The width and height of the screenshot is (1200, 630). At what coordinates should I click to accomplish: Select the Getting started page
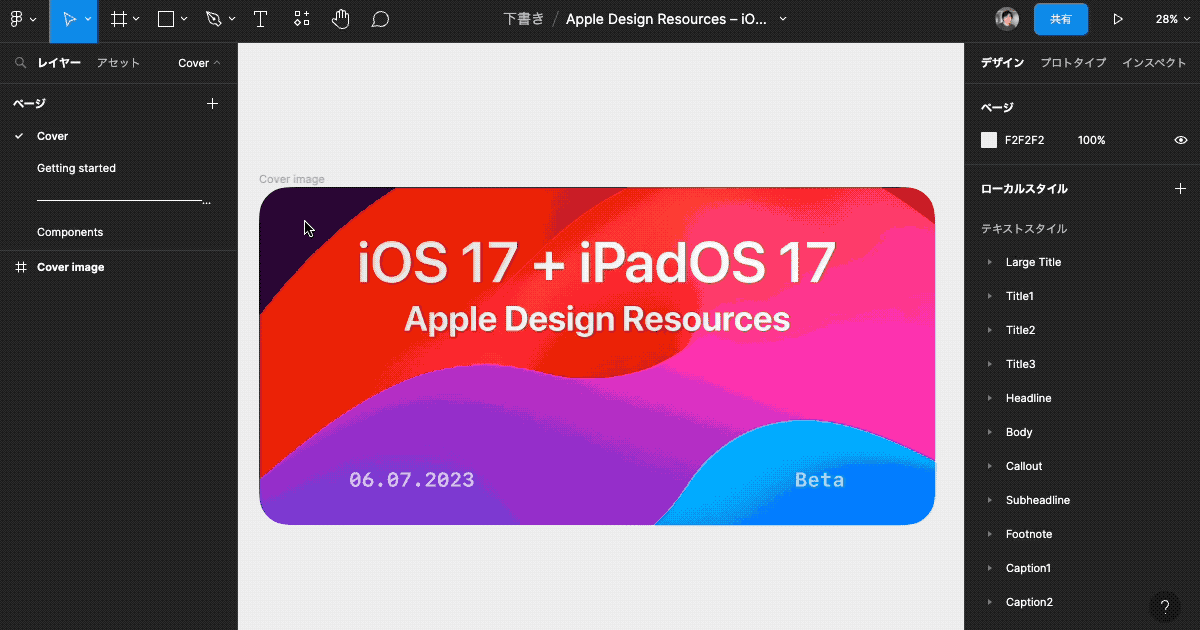[x=76, y=167]
